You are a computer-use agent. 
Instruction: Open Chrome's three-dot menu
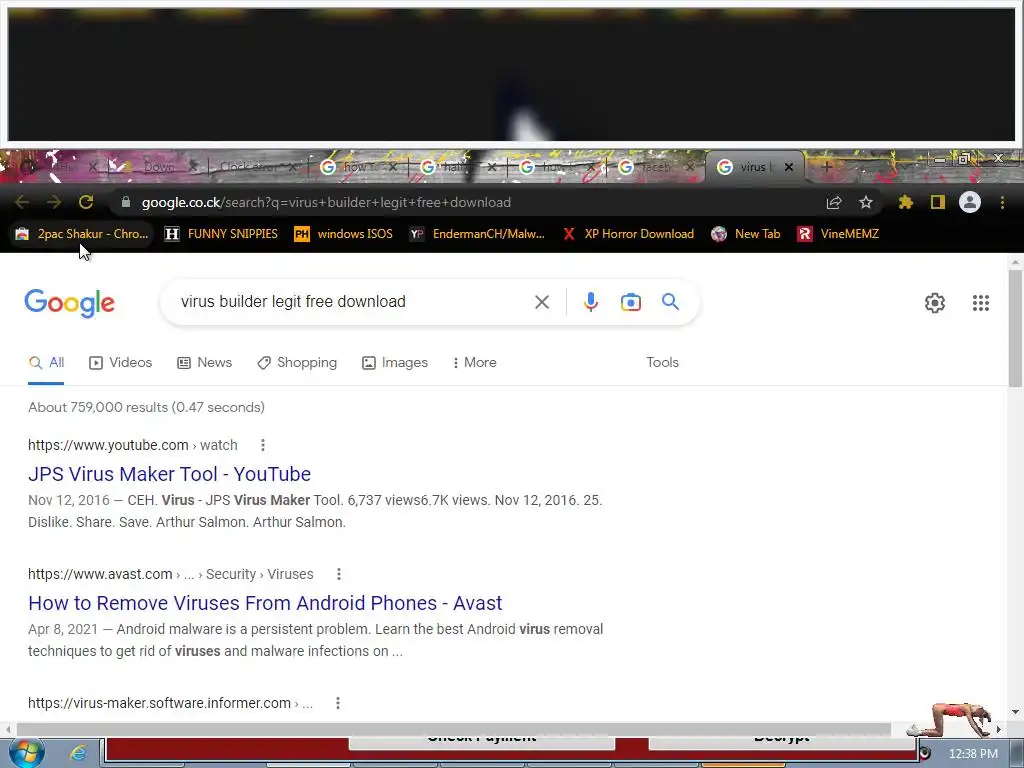[x=1002, y=202]
